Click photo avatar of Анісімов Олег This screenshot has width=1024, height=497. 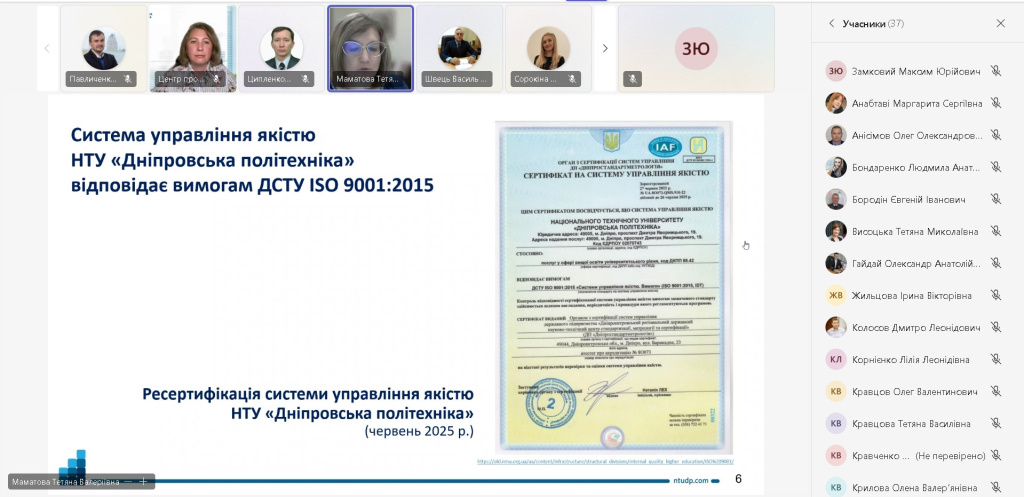[x=836, y=135]
